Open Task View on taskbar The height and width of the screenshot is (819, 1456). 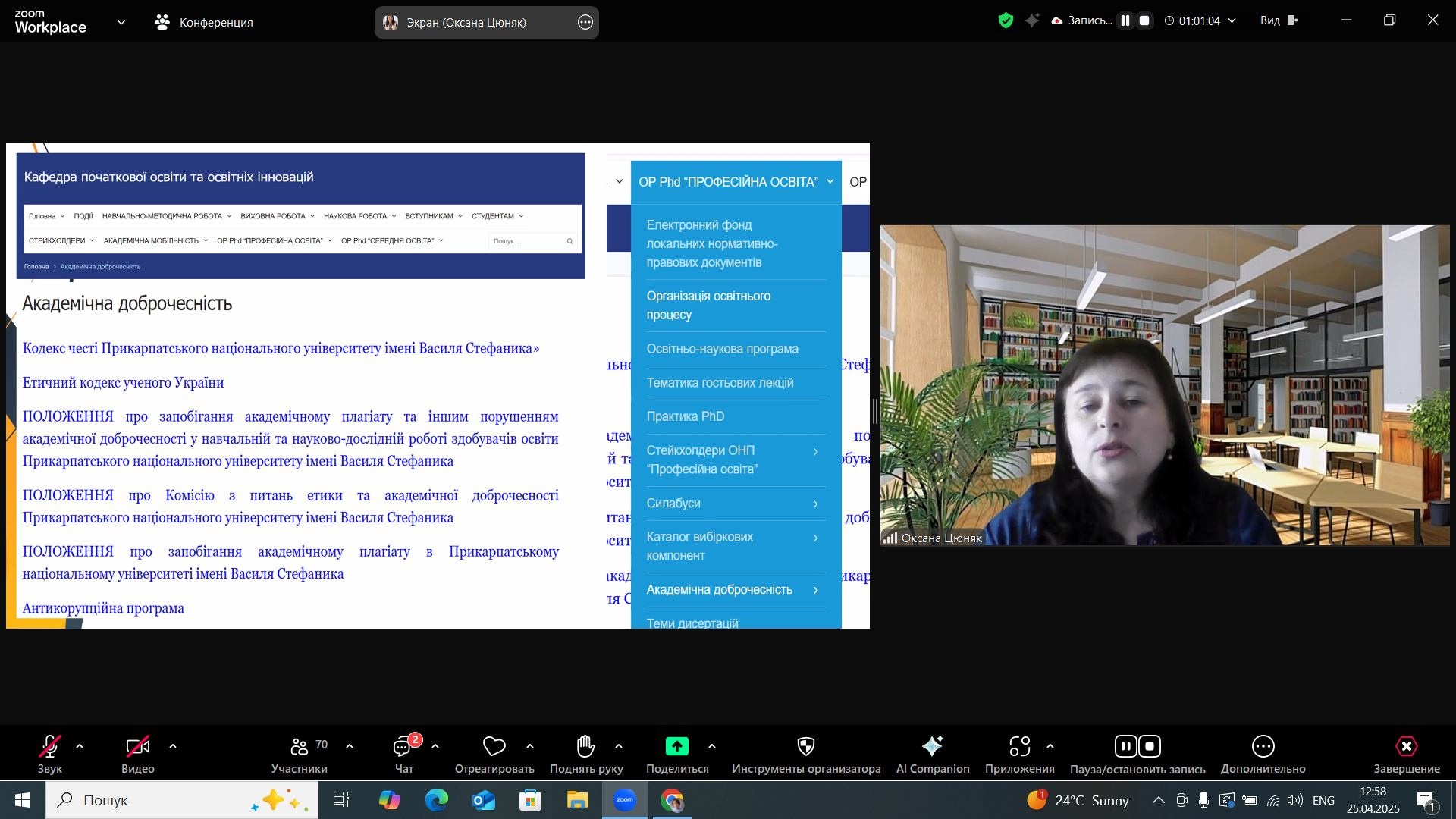point(341,800)
